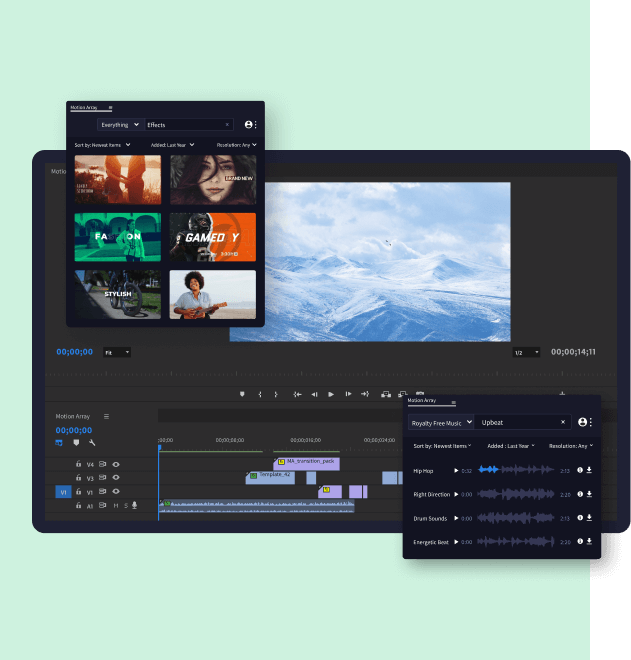Image resolution: width=631 pixels, height=660 pixels.
Task: Select the GAMEDAY template thumbnail
Action: [212, 237]
